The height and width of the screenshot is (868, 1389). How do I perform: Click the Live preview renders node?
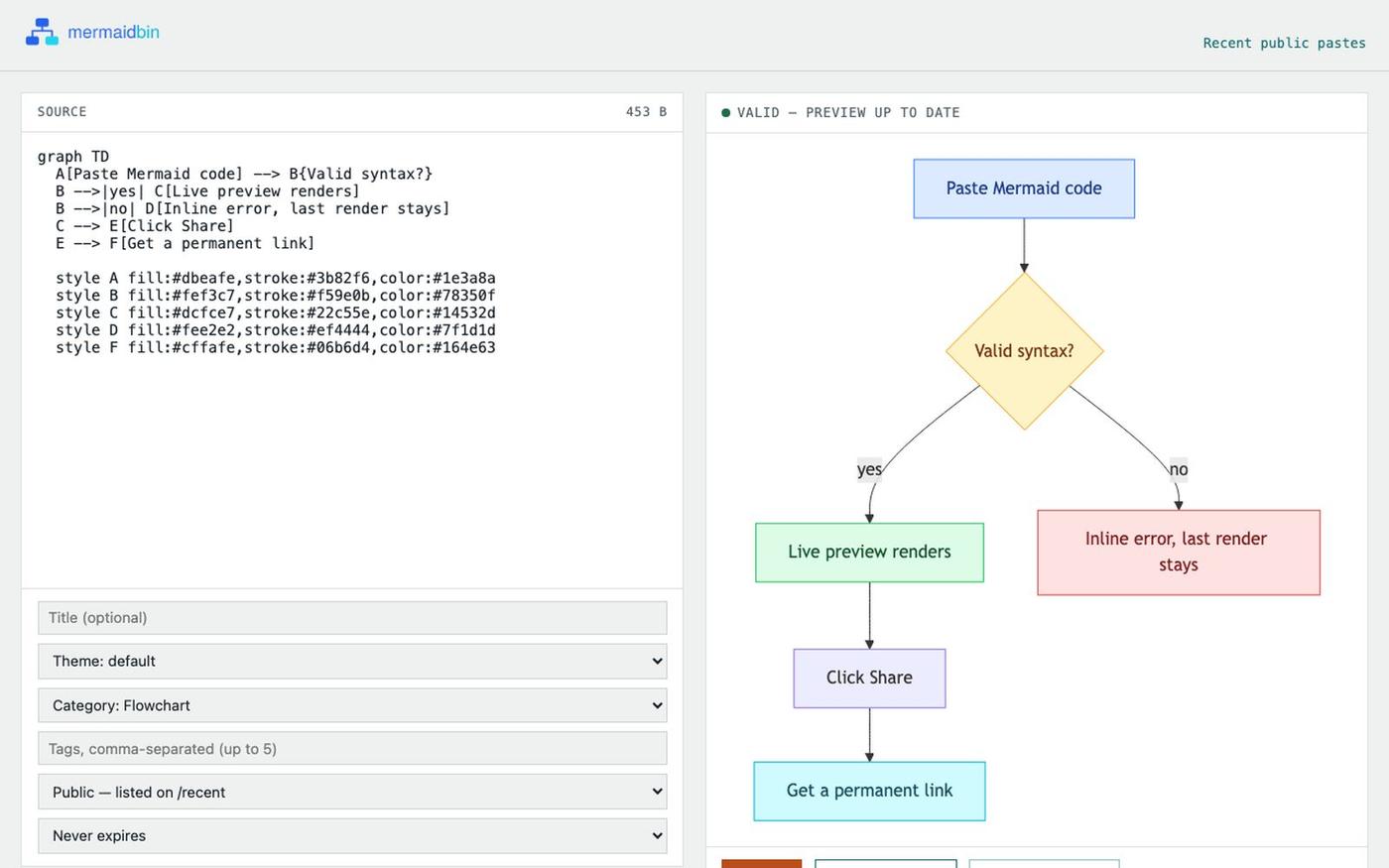[x=869, y=553]
